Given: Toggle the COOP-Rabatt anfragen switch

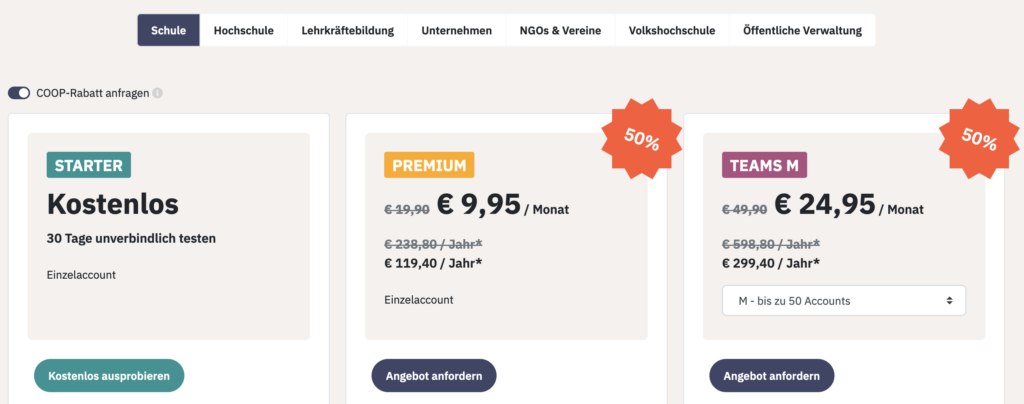Looking at the screenshot, I should coord(19,93).
